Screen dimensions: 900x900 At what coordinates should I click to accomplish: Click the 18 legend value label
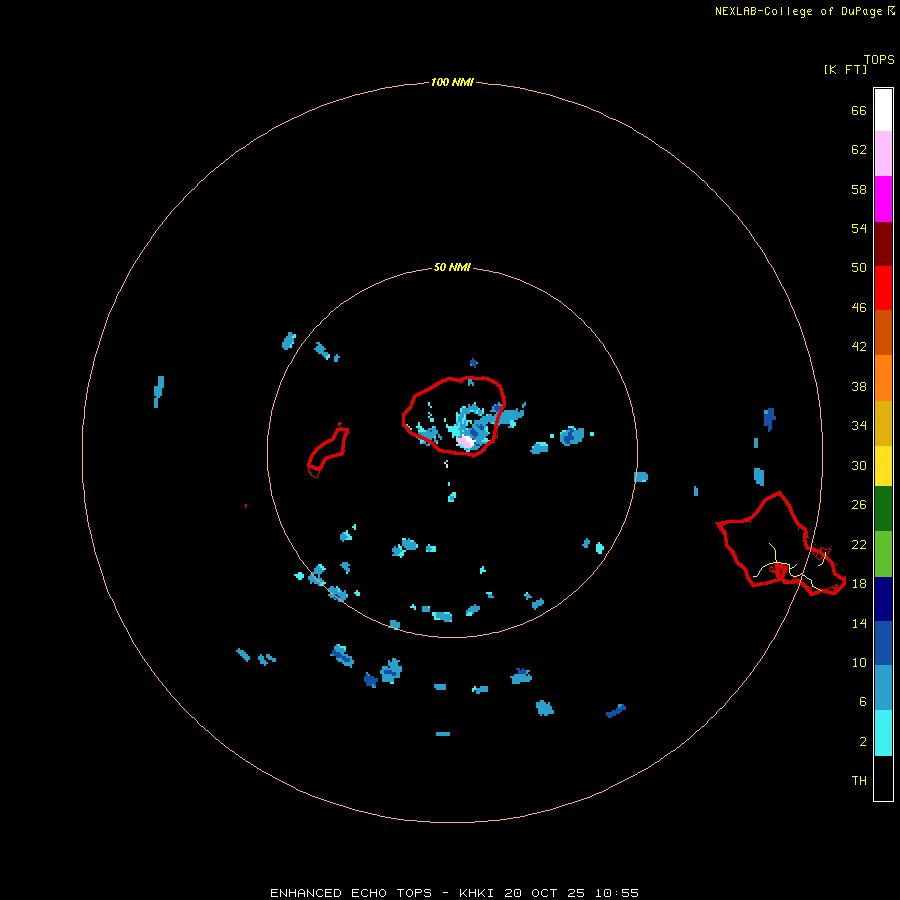tap(859, 583)
